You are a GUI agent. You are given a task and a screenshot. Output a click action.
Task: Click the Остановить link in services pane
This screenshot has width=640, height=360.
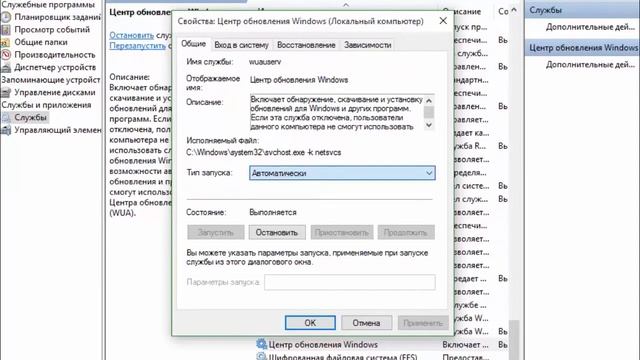[131, 35]
